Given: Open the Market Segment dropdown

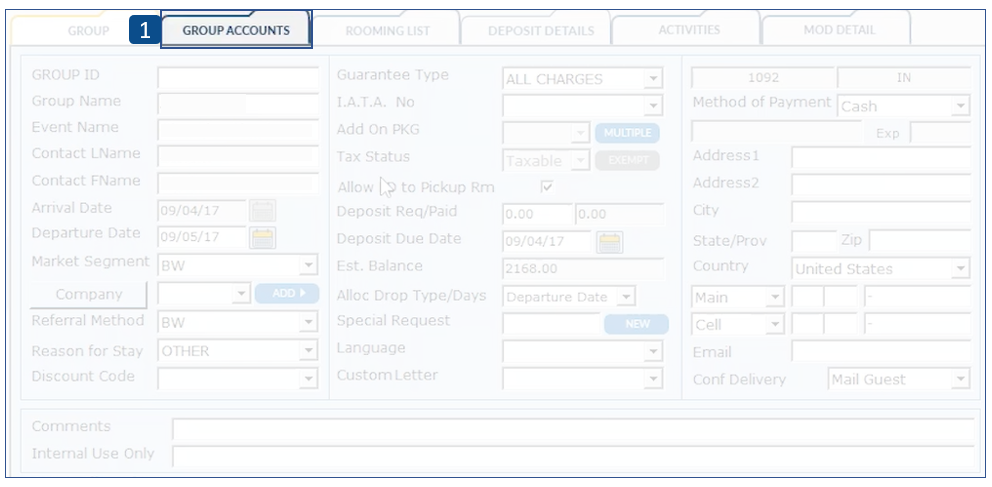Looking at the screenshot, I should tap(309, 266).
